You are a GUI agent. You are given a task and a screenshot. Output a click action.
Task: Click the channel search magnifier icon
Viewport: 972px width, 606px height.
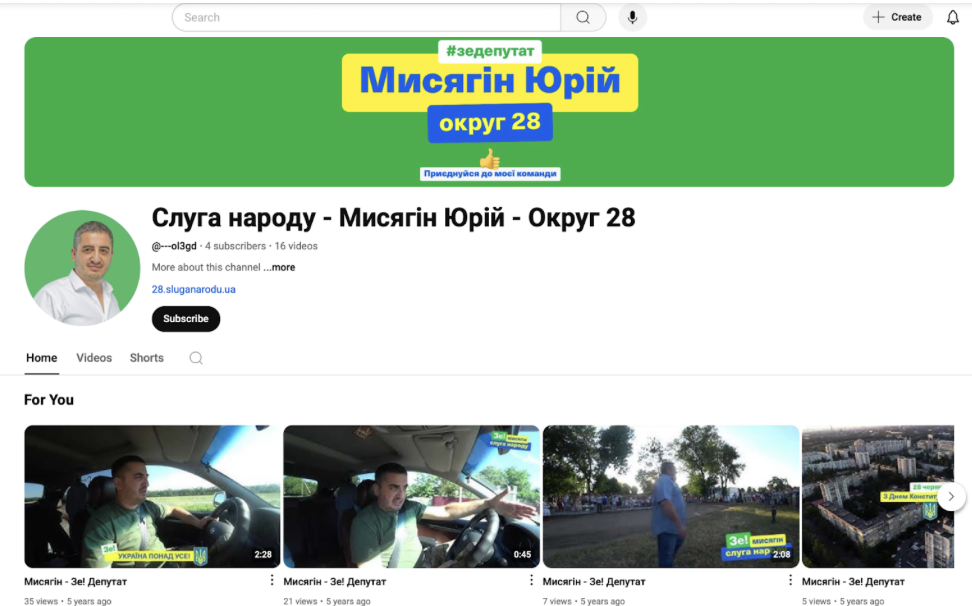click(196, 358)
